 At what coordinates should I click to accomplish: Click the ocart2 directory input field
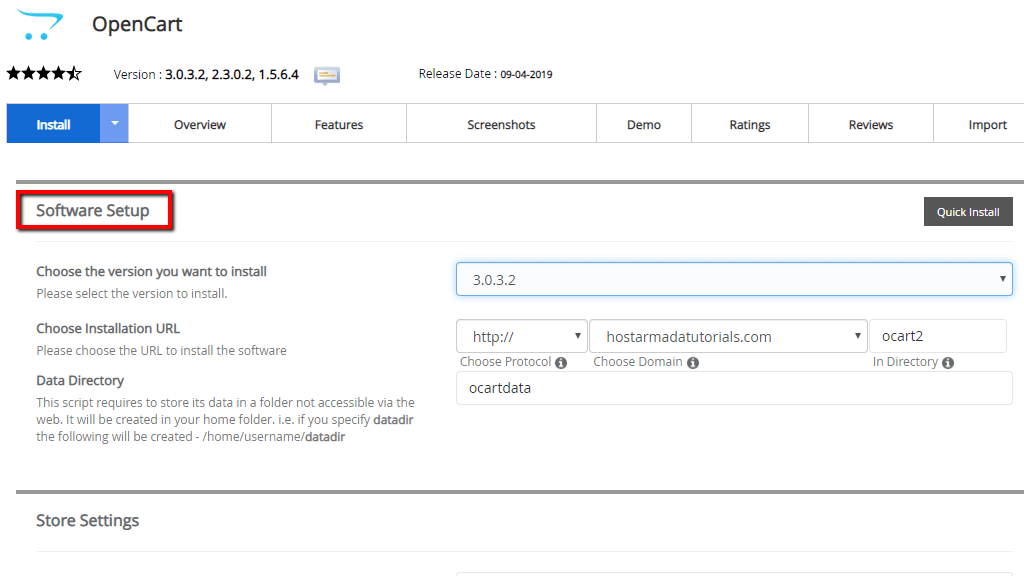click(x=938, y=335)
